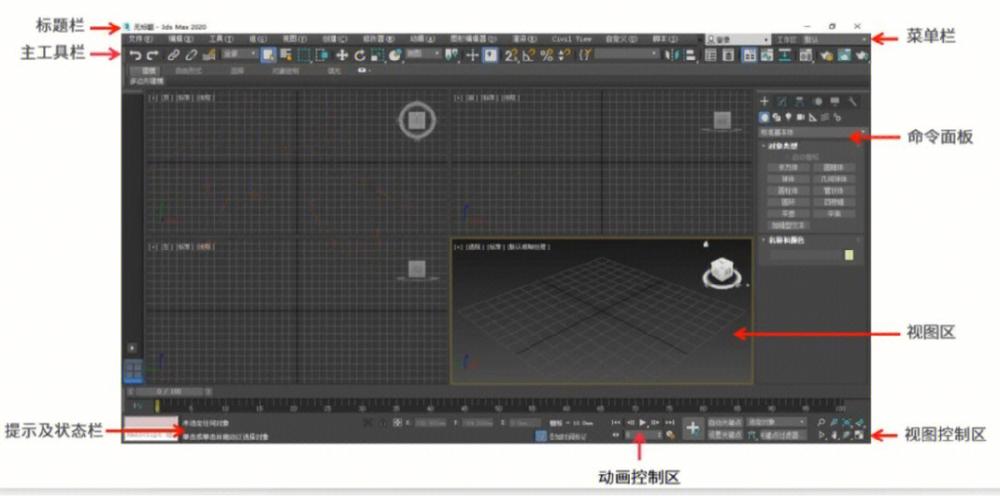The width and height of the screenshot is (1000, 500).
Task: Open the Scripting menu
Action: click(665, 39)
